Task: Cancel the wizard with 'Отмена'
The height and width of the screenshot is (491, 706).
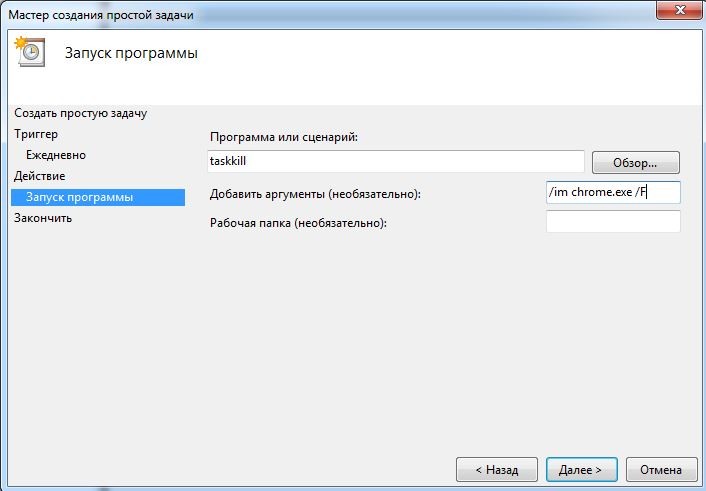Action: coord(661,469)
